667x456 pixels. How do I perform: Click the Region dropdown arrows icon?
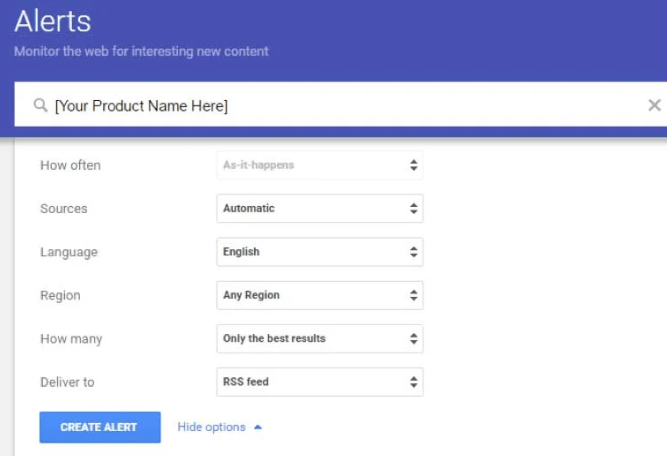coord(413,295)
